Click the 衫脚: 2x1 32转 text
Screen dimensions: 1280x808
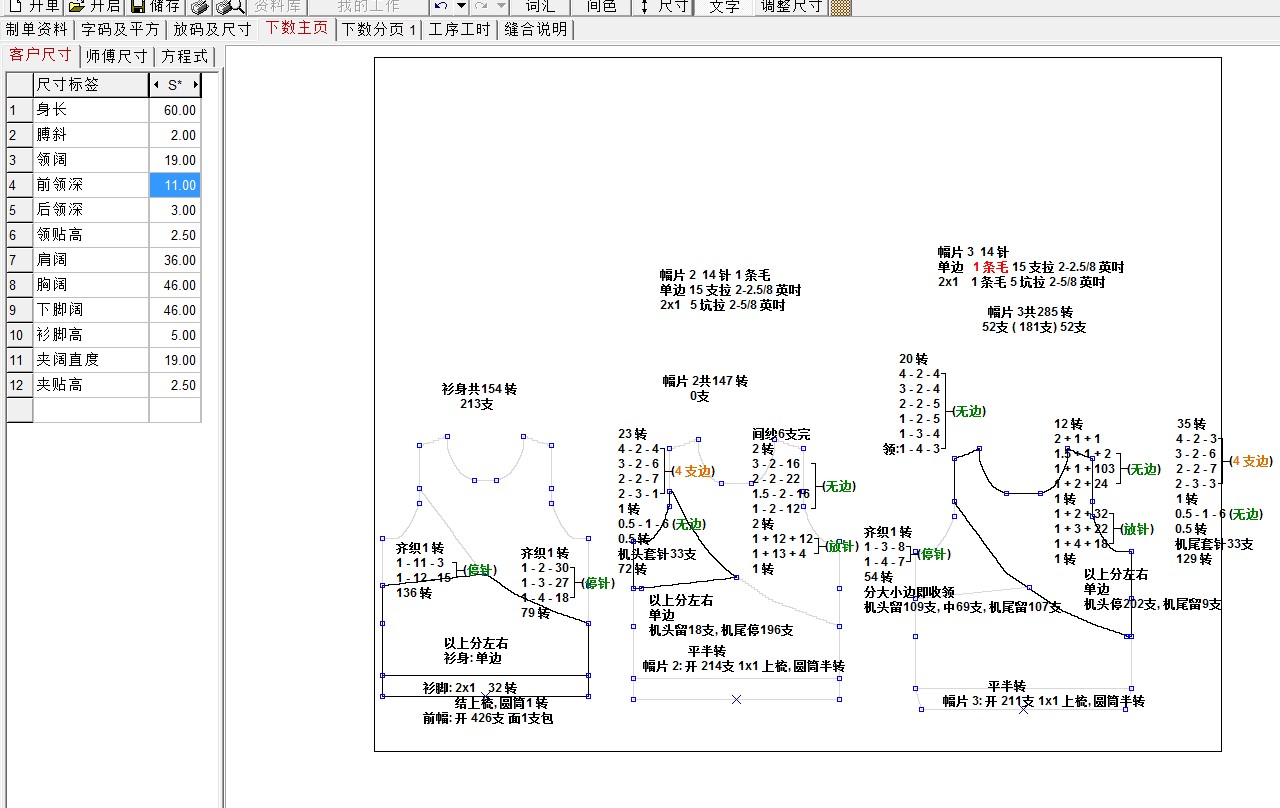(x=469, y=688)
